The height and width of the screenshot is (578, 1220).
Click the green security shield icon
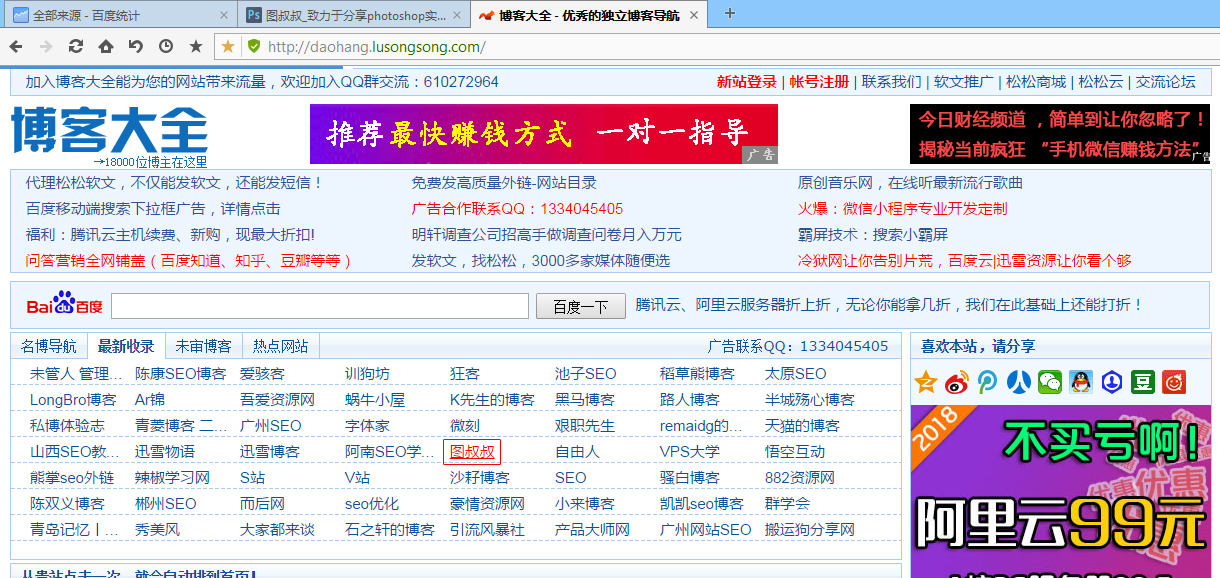254,46
